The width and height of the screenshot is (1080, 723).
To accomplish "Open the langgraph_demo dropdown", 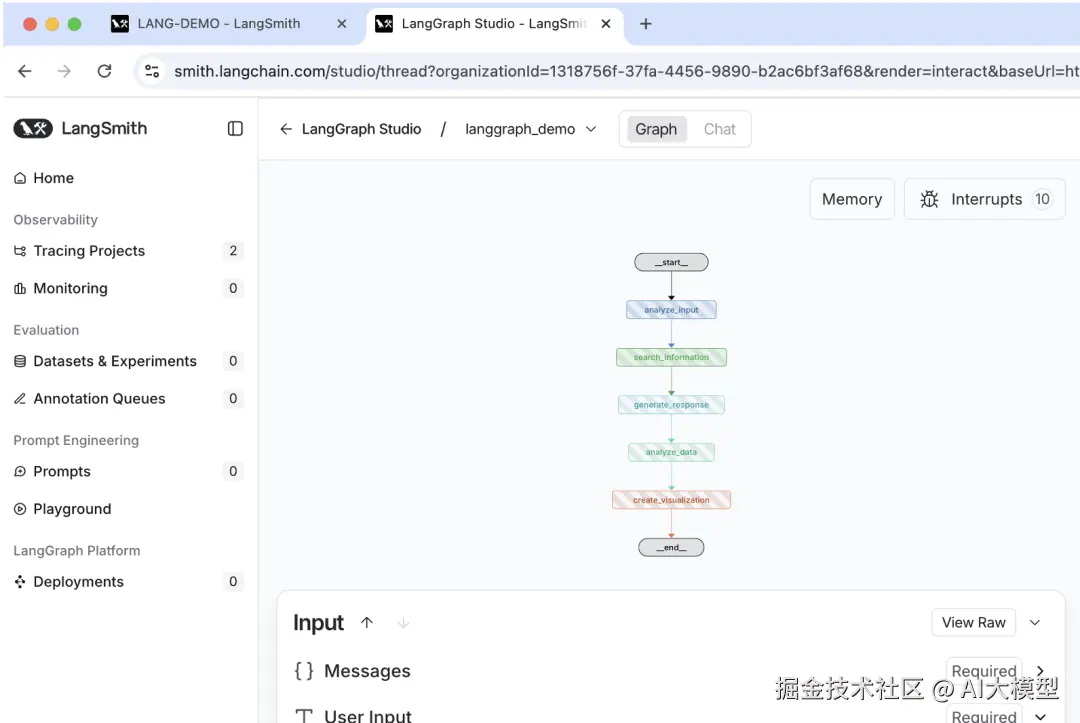I will point(530,129).
